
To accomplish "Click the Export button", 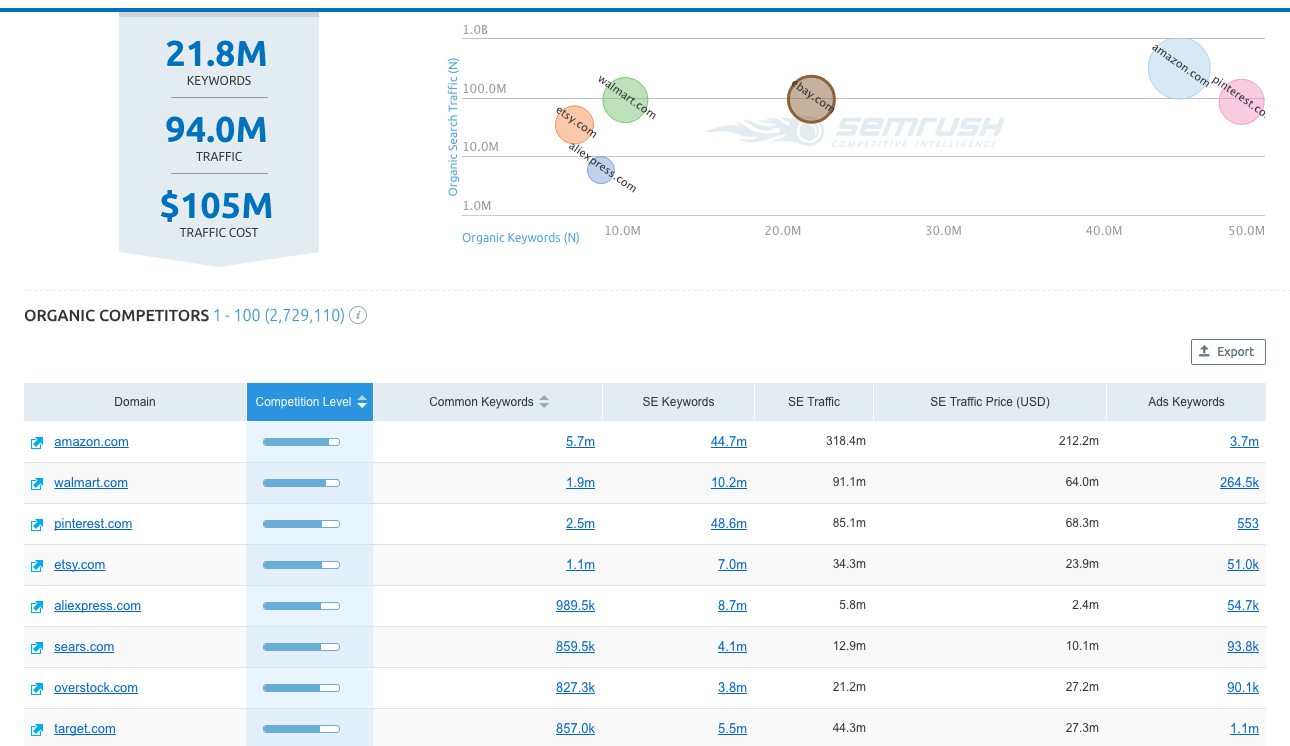I will tap(1228, 352).
